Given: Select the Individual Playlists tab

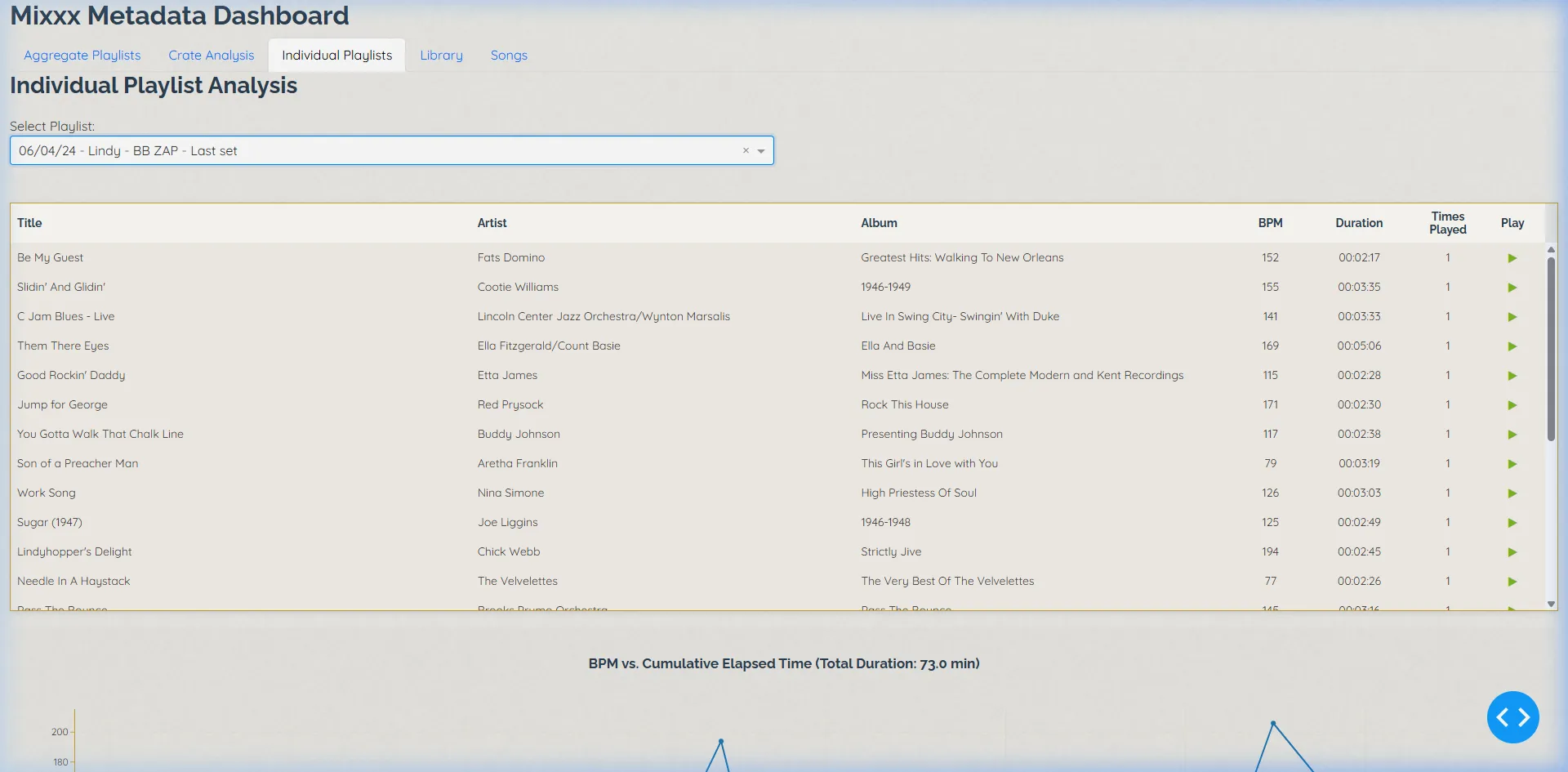Looking at the screenshot, I should pyautogui.click(x=337, y=56).
